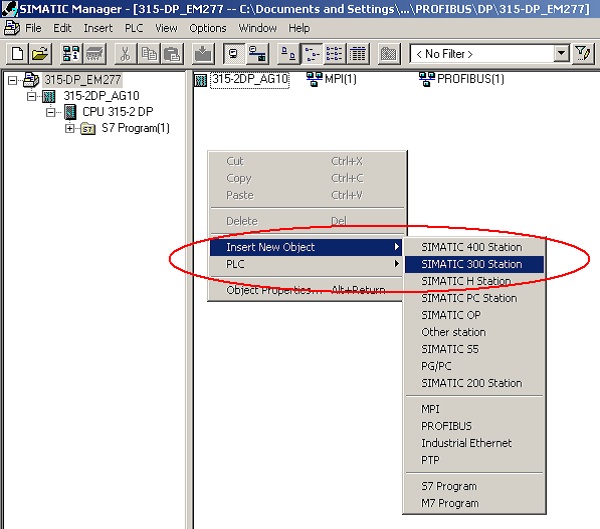
Task: Click the Open project folder icon
Action: [39, 53]
